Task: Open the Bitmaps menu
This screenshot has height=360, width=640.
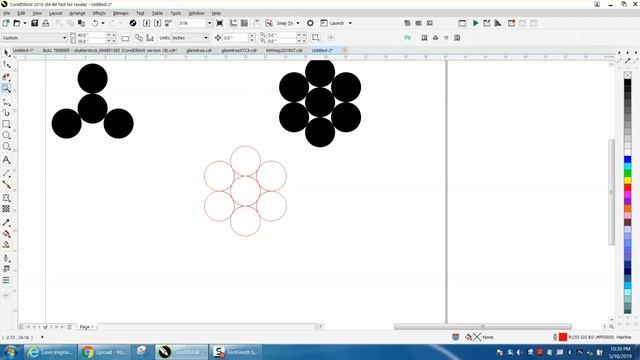Action: coord(121,13)
